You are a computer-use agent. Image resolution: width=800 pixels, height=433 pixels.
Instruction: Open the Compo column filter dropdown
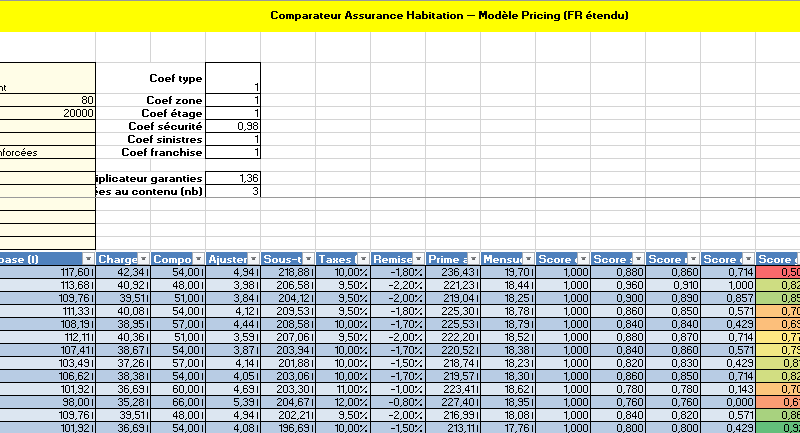pyautogui.click(x=198, y=258)
